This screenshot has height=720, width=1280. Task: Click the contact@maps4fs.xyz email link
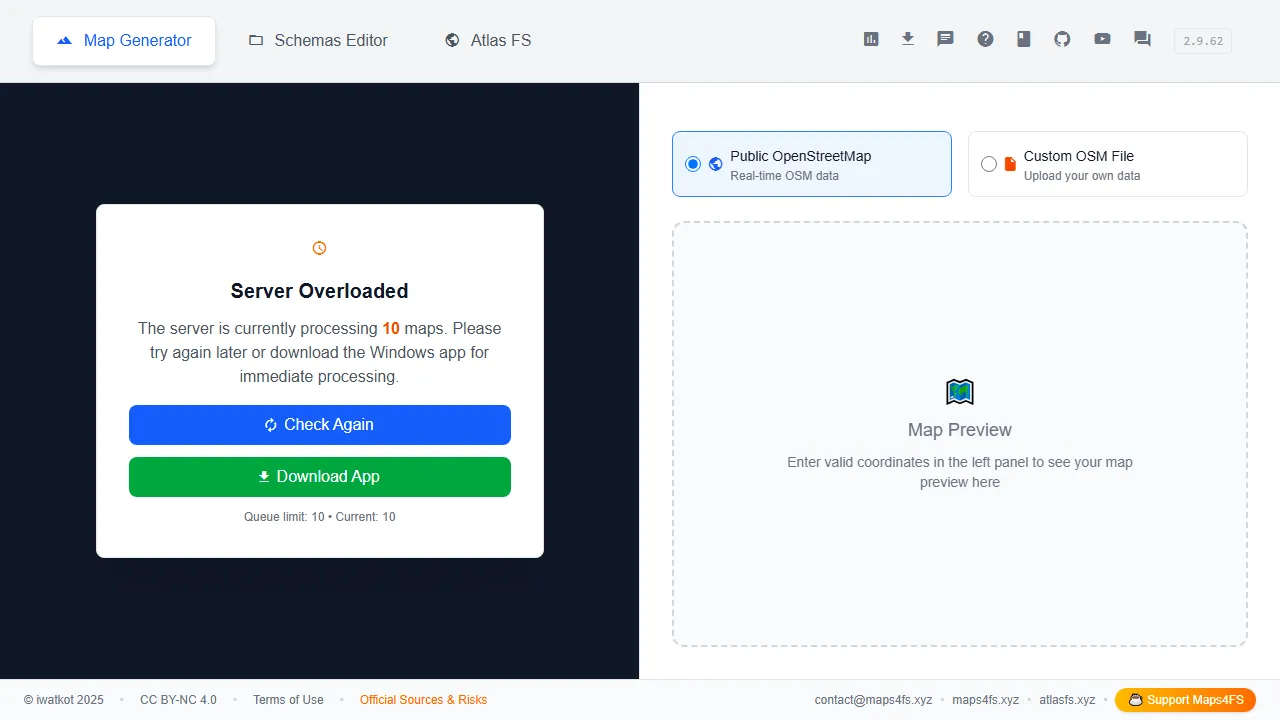(x=873, y=700)
